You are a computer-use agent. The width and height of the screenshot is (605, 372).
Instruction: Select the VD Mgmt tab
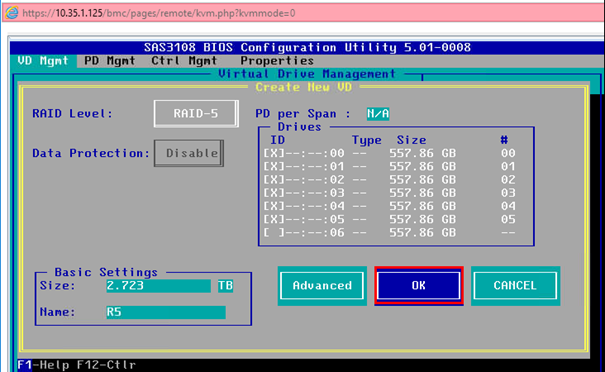point(43,61)
